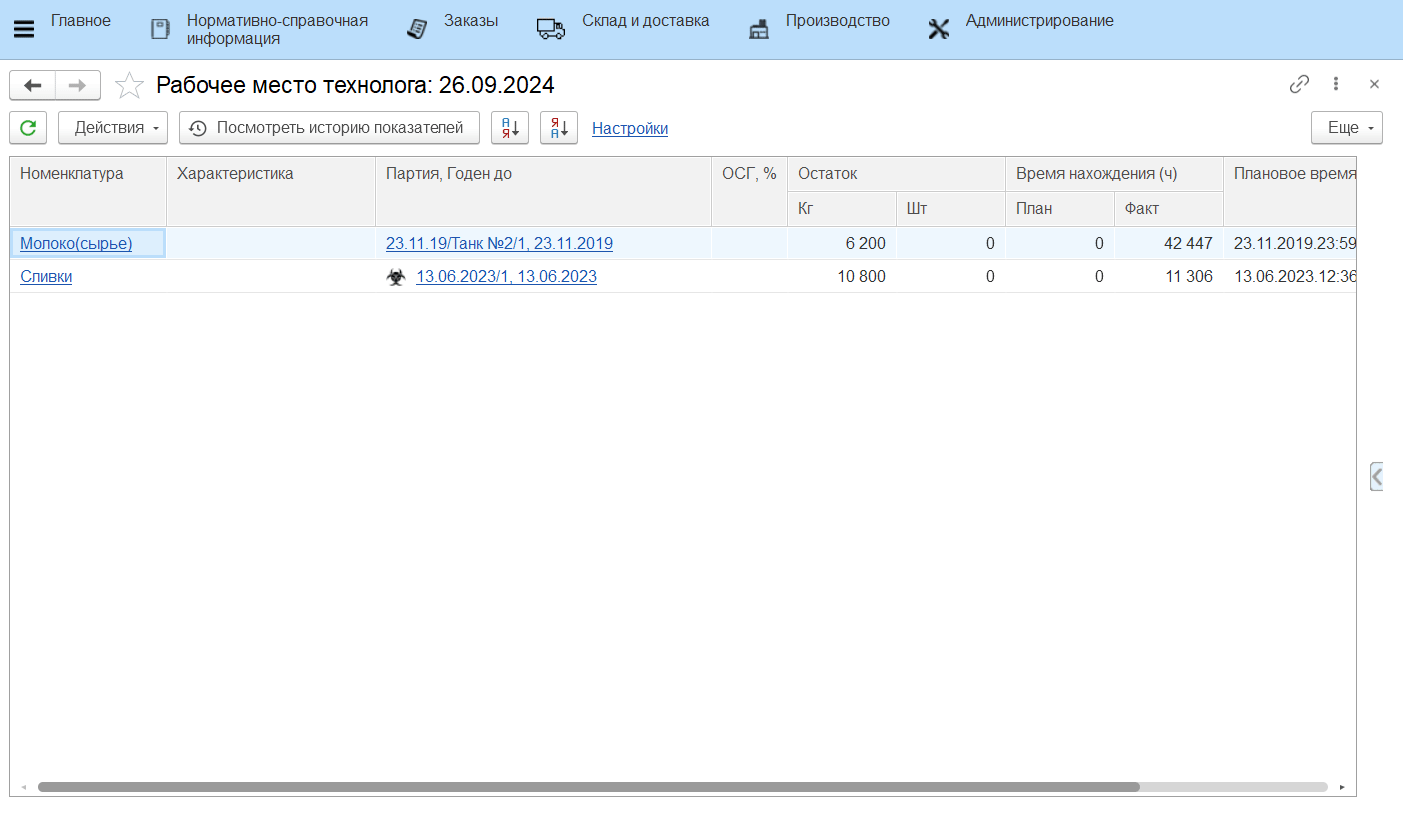The image size is (1403, 814).
Task: Click the biohazard icon in Сливки row
Action: (x=396, y=277)
